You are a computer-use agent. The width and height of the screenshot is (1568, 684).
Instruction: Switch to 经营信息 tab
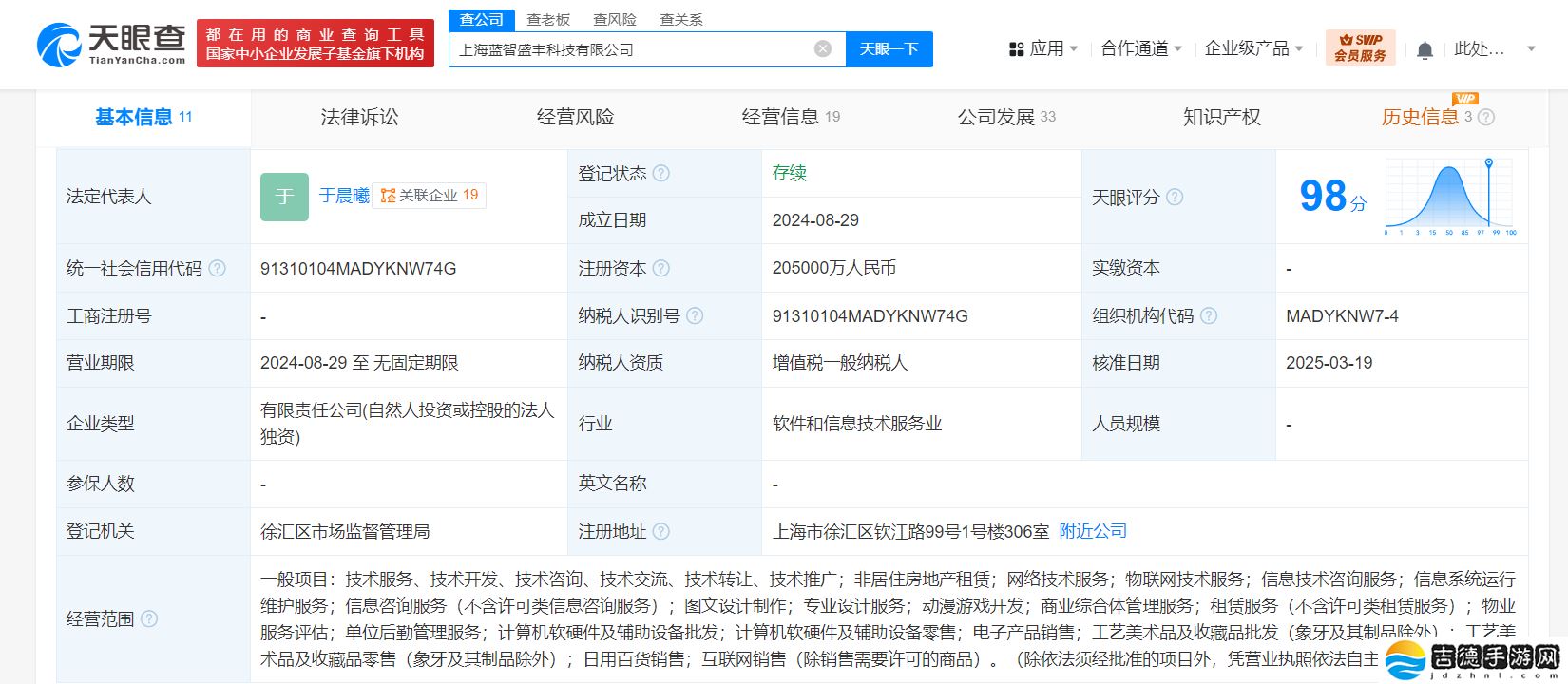791,117
